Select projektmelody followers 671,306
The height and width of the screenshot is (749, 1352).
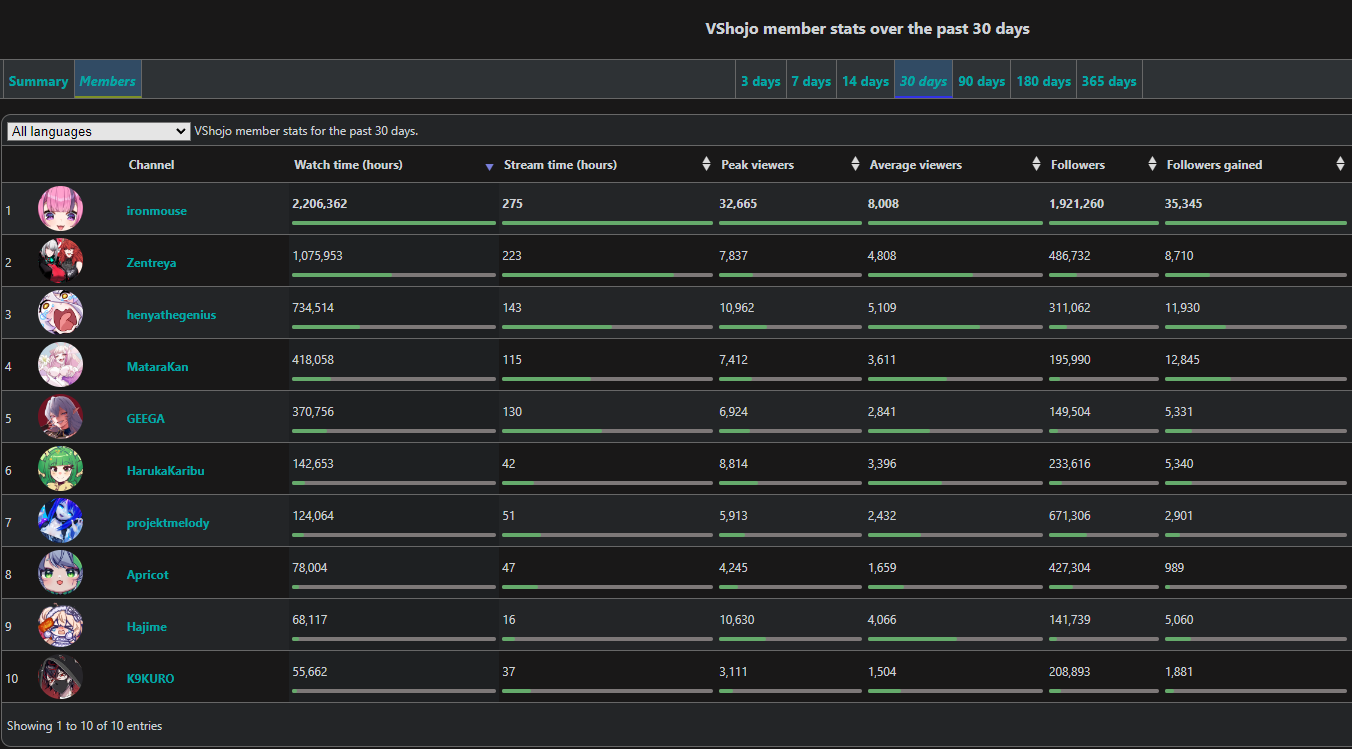(x=1070, y=516)
